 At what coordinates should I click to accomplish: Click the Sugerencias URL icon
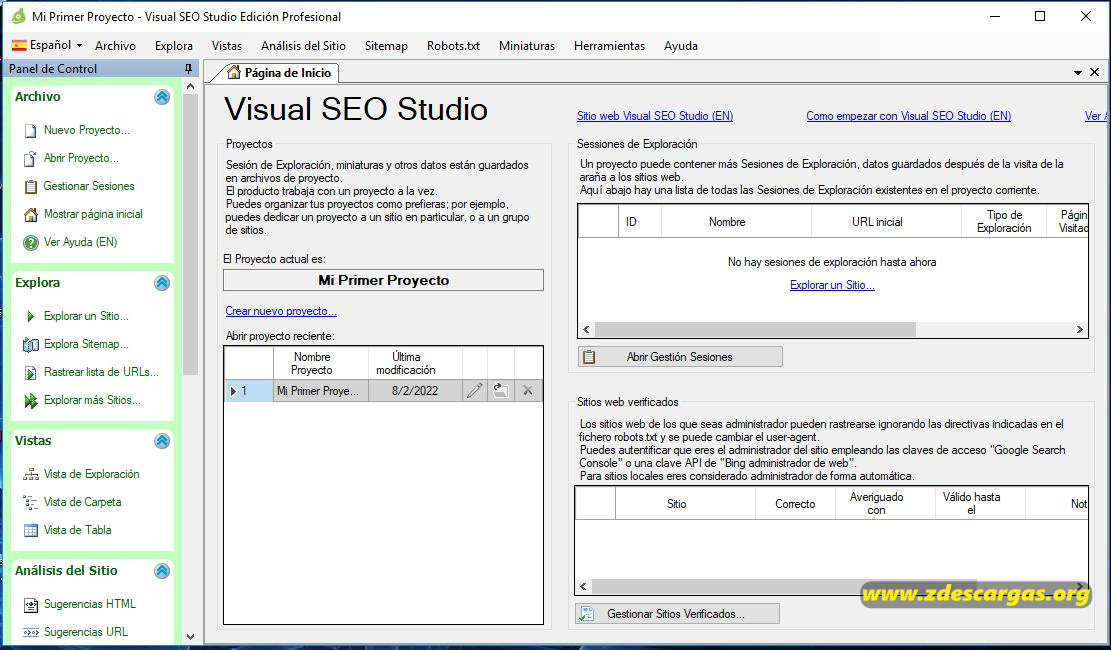click(30, 632)
